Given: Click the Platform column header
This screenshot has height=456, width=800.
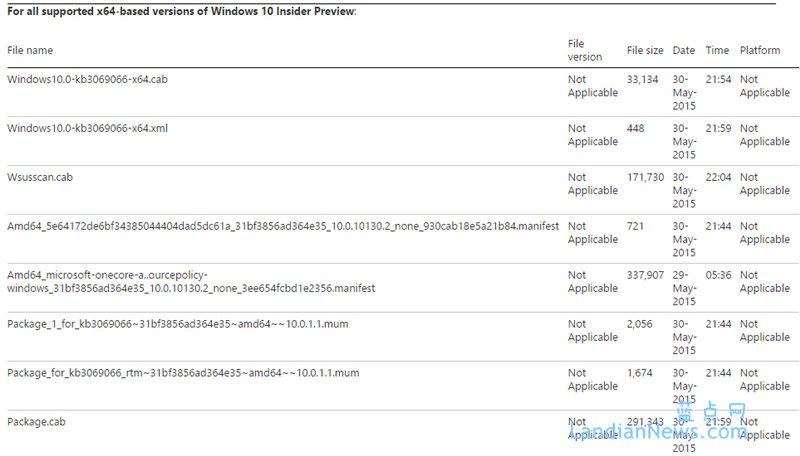Looking at the screenshot, I should 760,50.
